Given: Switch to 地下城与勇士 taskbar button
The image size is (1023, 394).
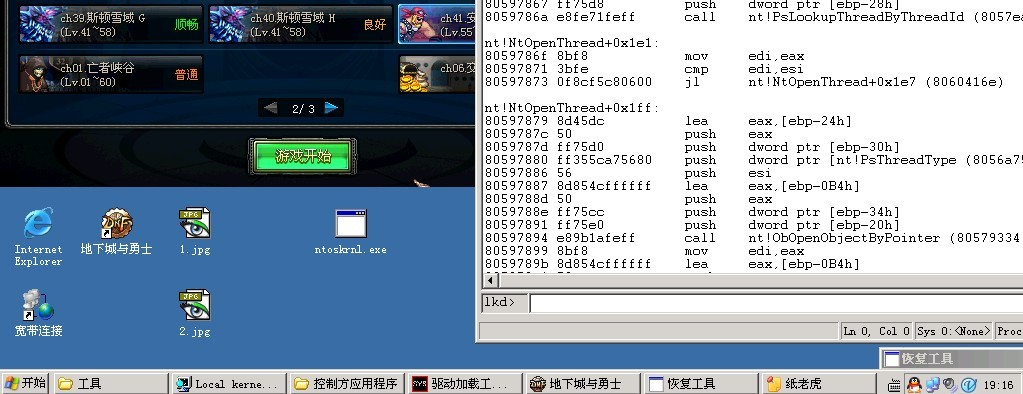Looking at the screenshot, I should pos(583,384).
